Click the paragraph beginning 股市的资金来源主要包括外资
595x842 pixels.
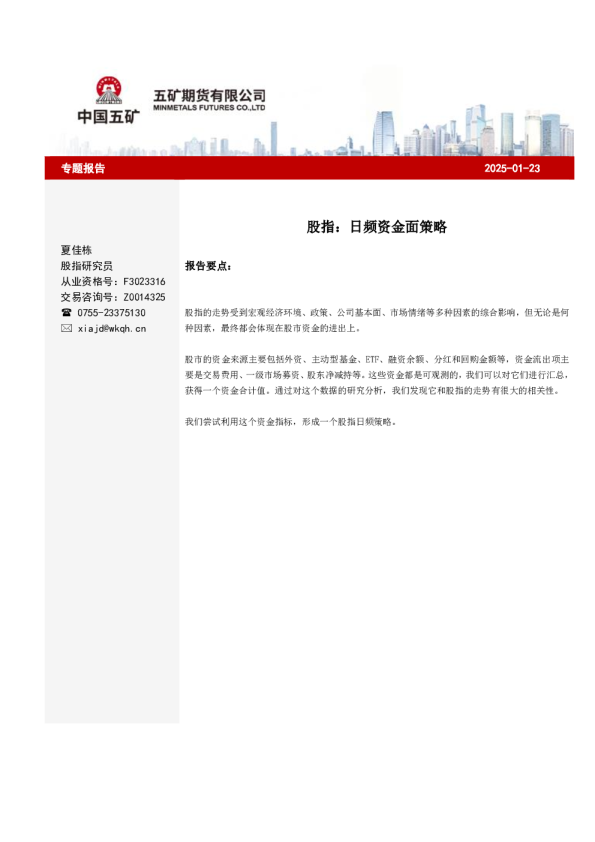[376, 375]
